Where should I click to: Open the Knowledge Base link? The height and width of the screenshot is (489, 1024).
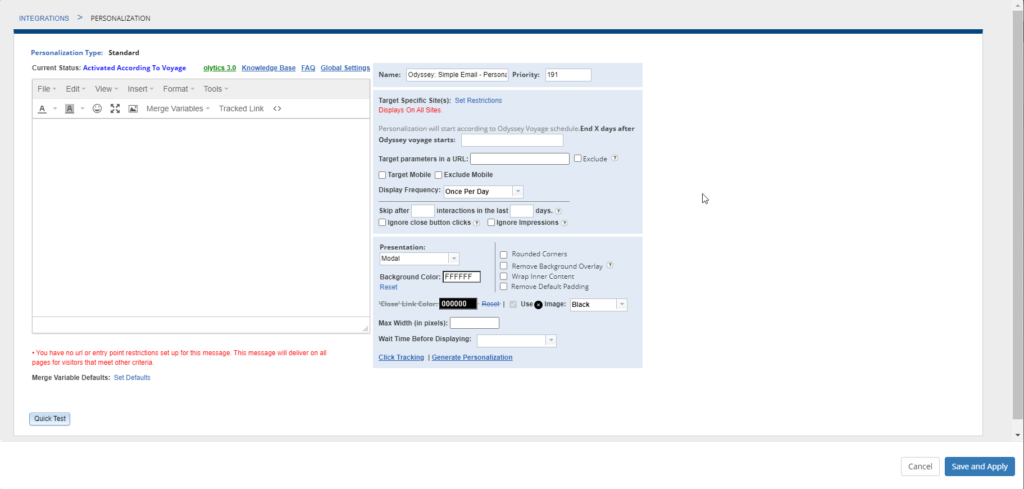click(x=268, y=68)
